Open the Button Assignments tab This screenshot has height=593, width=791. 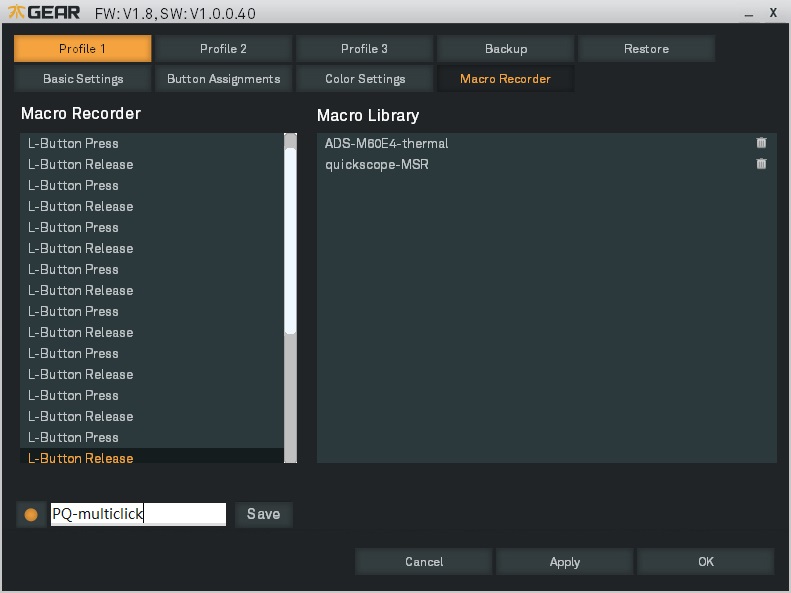223,79
